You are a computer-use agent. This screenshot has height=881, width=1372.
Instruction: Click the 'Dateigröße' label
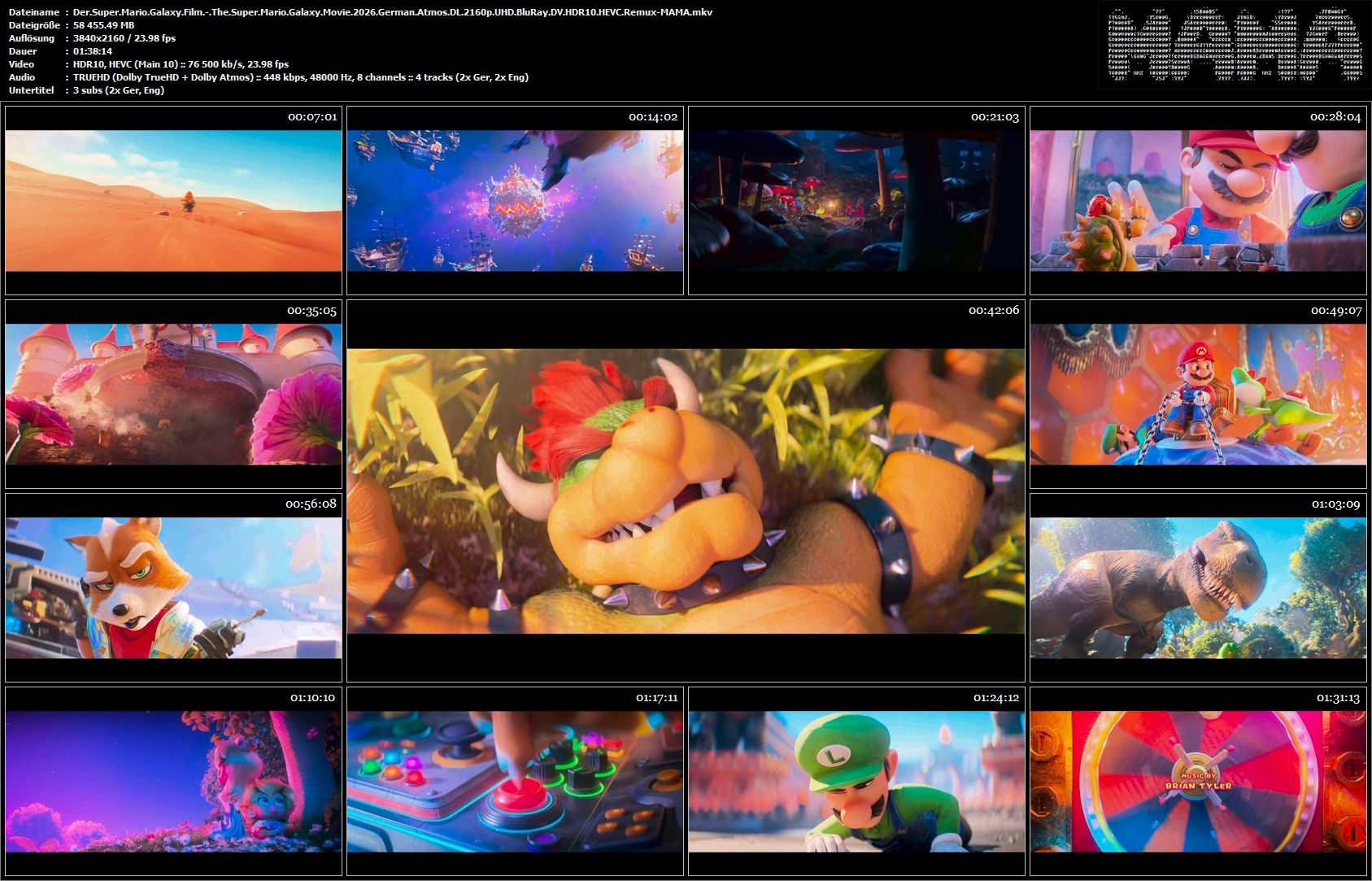[34, 25]
